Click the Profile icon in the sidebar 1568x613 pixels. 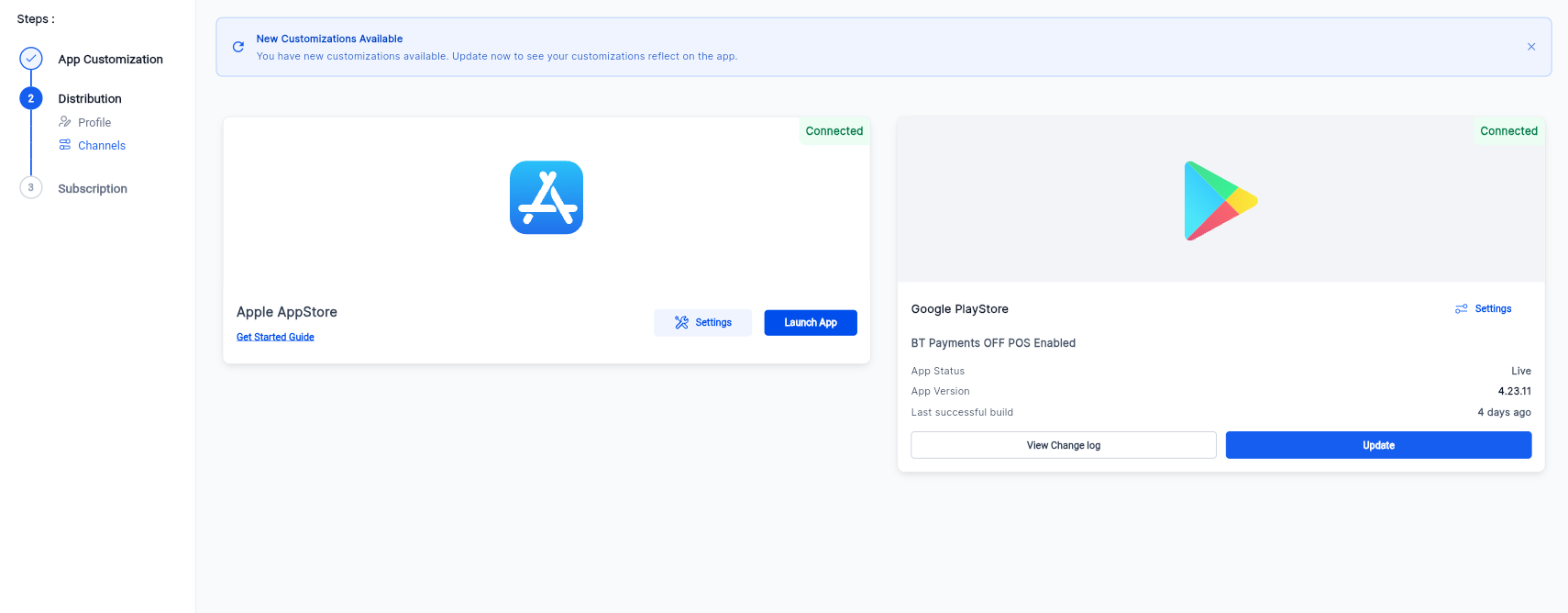[65, 122]
